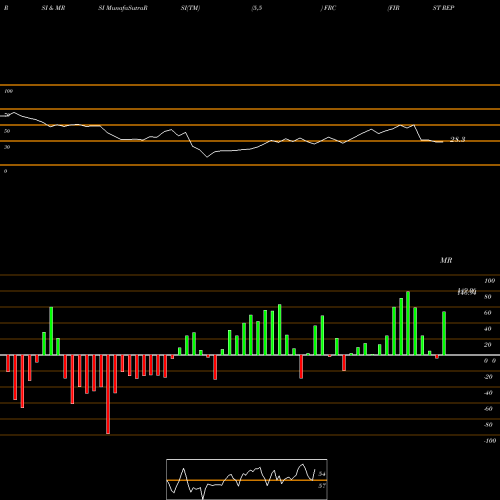Image resolution: width=500 pixels, height=500 pixels.
Task: Click the MR axis label '40'
Action: coord(488,329)
